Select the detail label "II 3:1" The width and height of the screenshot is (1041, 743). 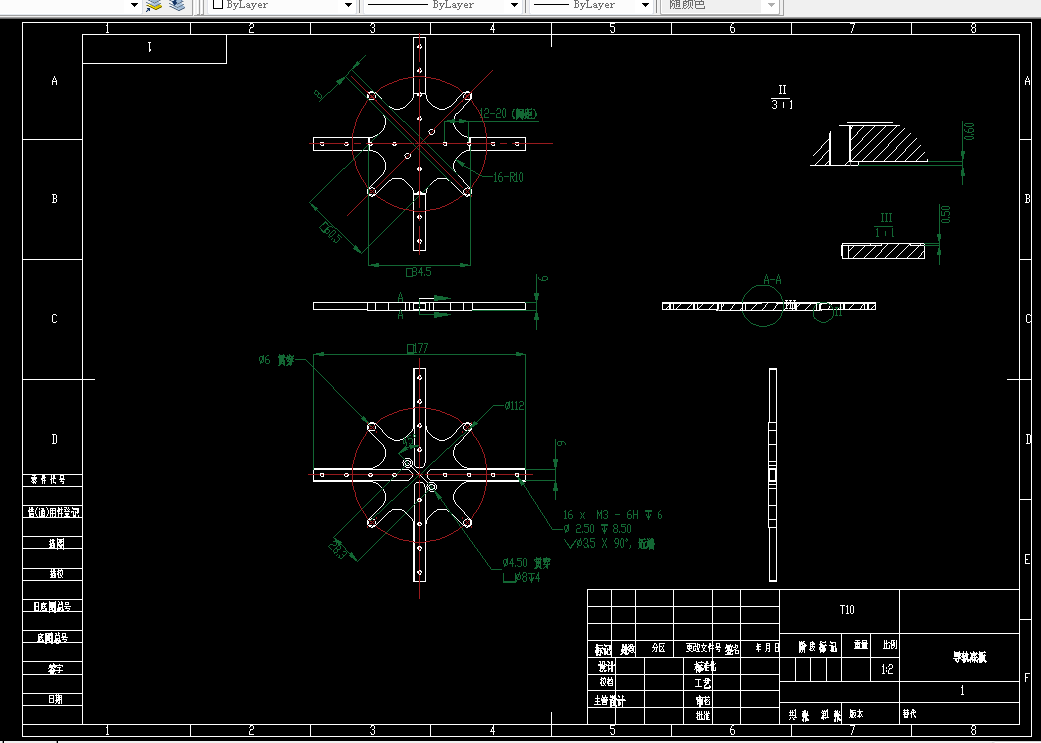coord(782,97)
